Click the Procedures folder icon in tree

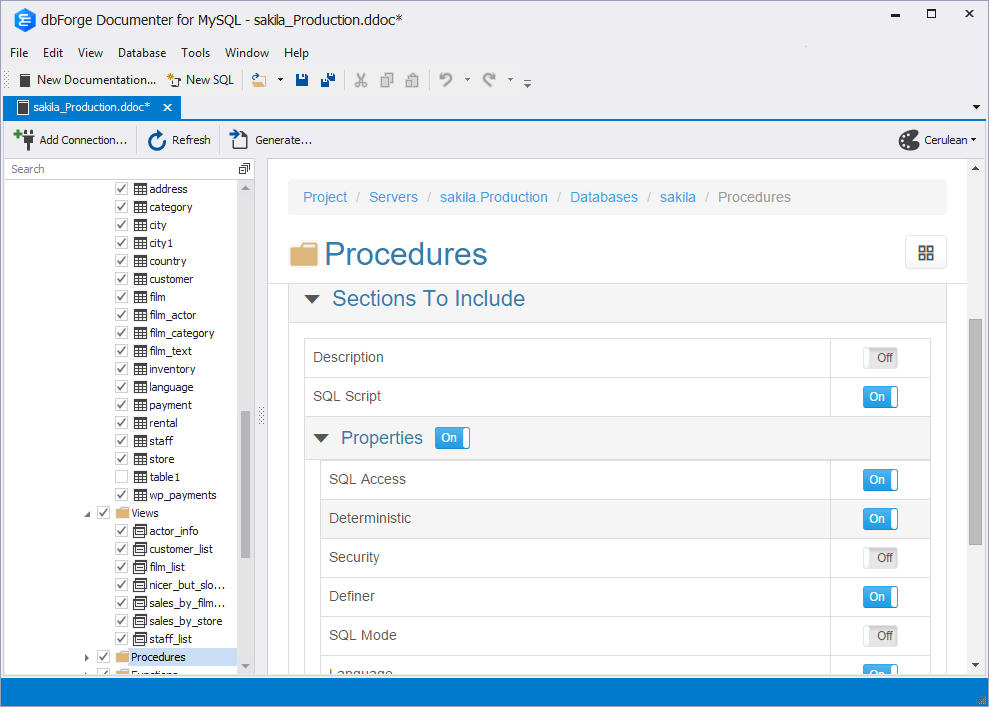pos(122,657)
